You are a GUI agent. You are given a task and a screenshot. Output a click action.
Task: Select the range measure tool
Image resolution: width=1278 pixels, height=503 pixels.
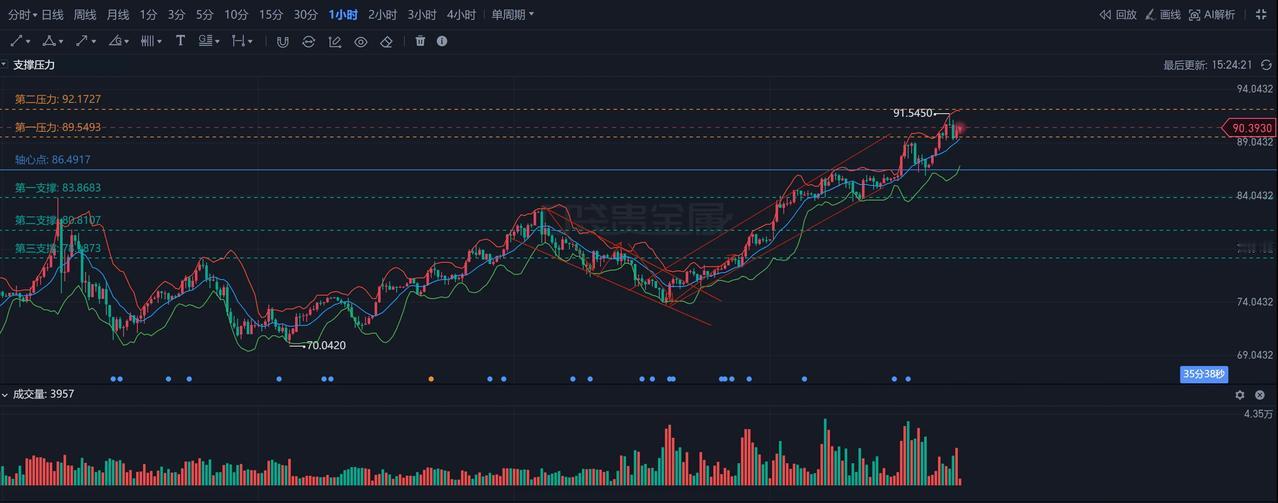pyautogui.click(x=238, y=41)
